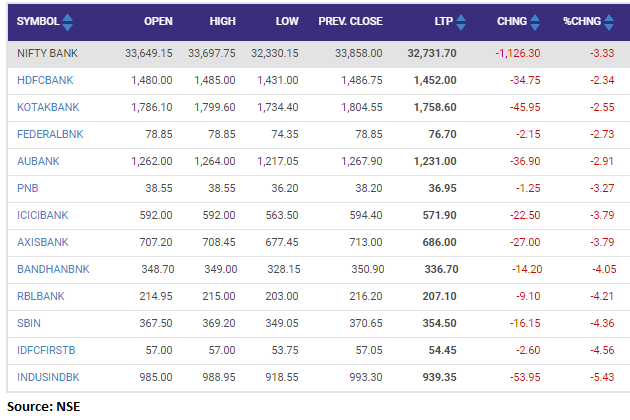Select the IDFCFIRSTB symbol link

pos(48,351)
